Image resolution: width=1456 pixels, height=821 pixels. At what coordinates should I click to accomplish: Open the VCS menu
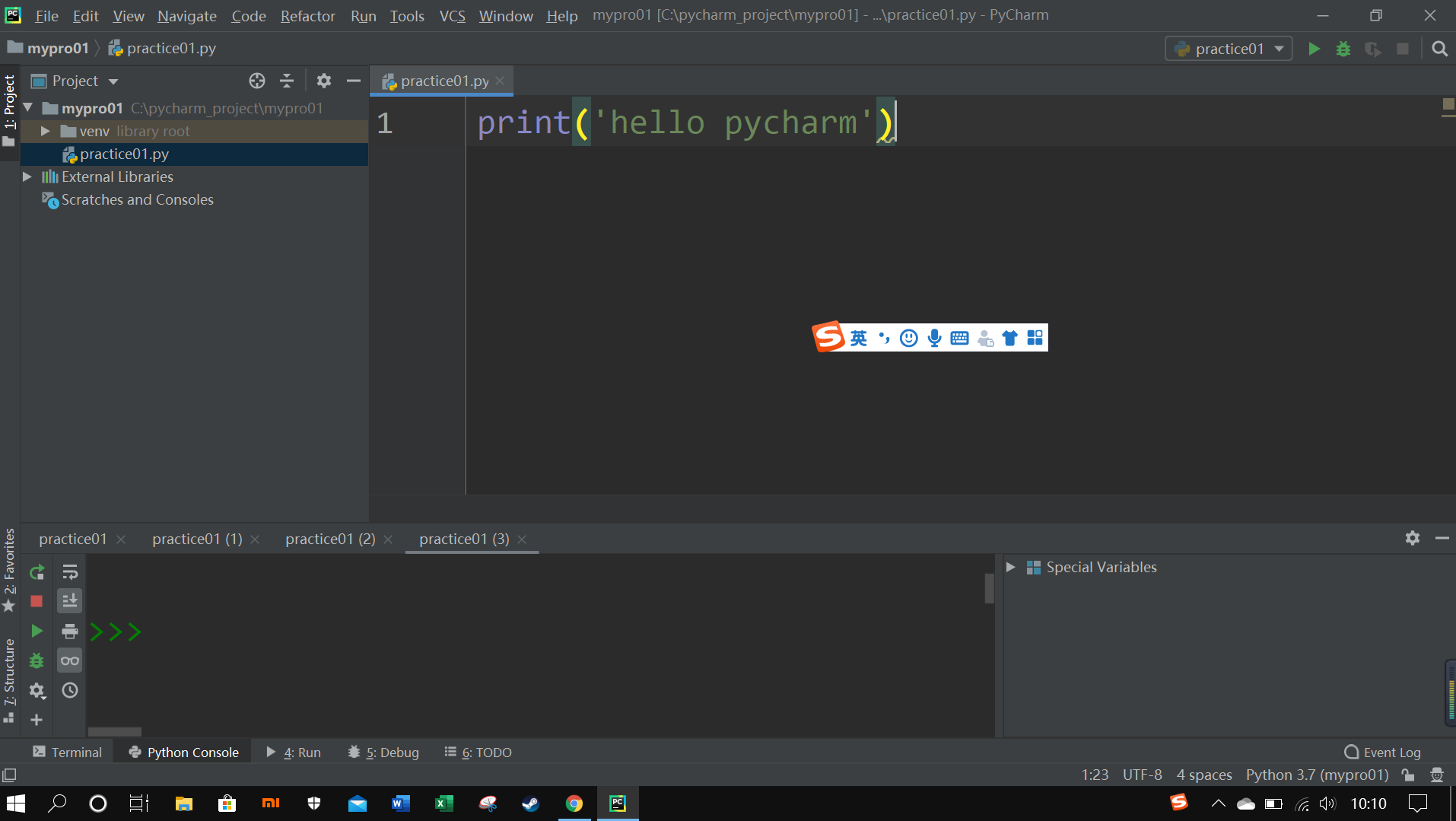(x=452, y=15)
